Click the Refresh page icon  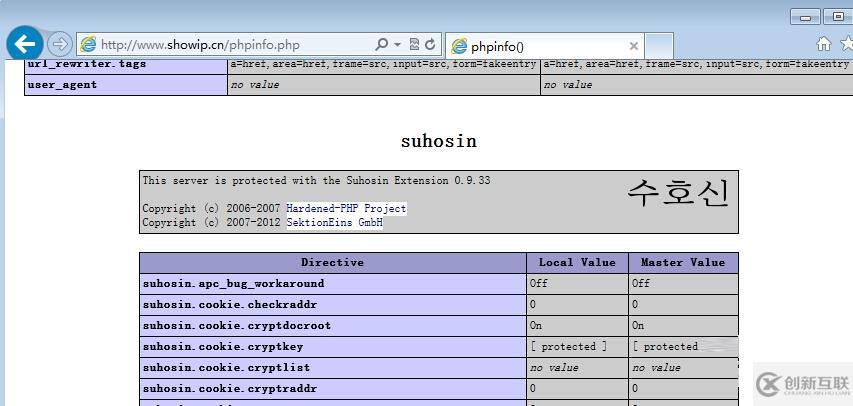[430, 44]
